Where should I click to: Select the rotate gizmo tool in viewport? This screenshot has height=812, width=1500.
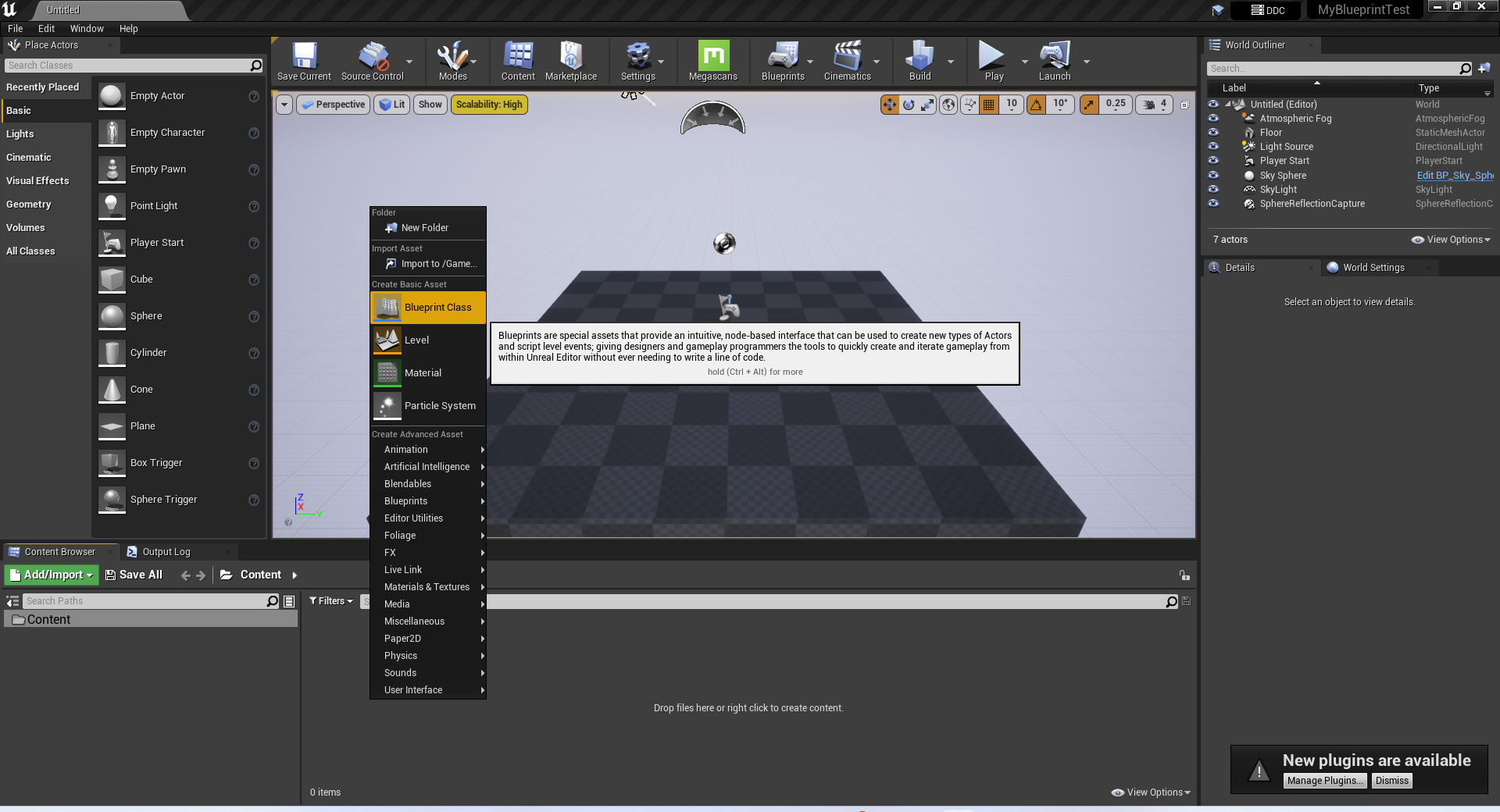click(x=909, y=105)
